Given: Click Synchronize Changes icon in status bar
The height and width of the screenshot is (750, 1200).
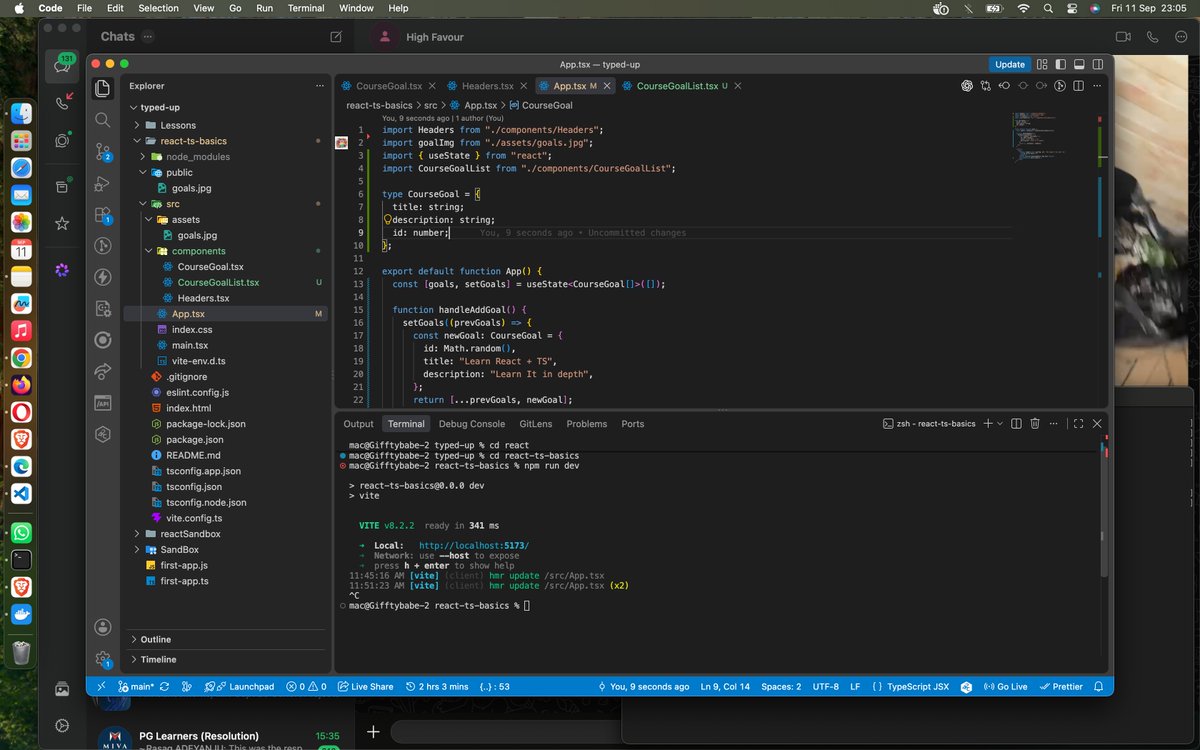Looking at the screenshot, I should pyautogui.click(x=164, y=687).
